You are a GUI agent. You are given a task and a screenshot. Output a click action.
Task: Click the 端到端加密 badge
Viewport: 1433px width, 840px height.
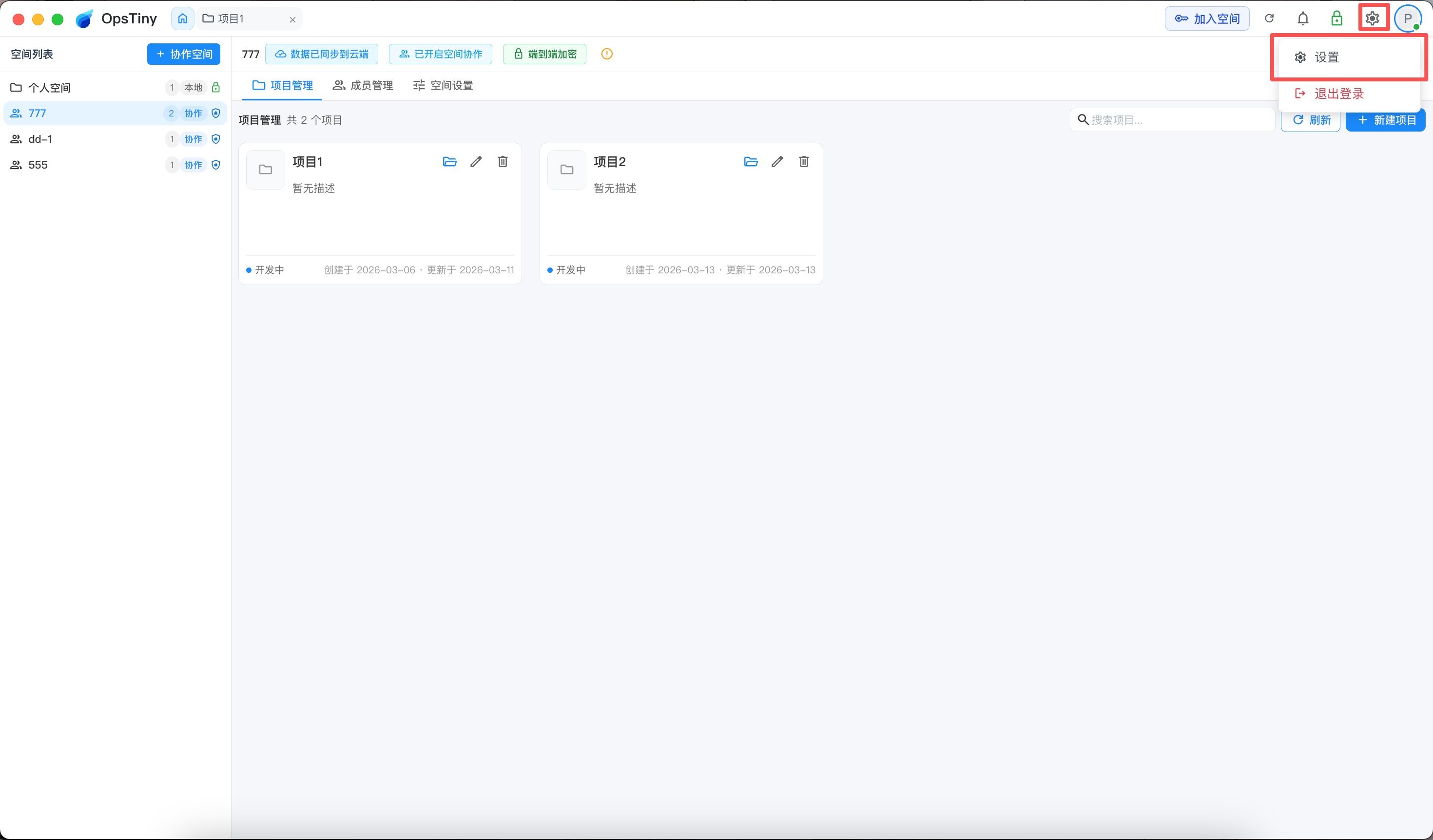coord(545,54)
